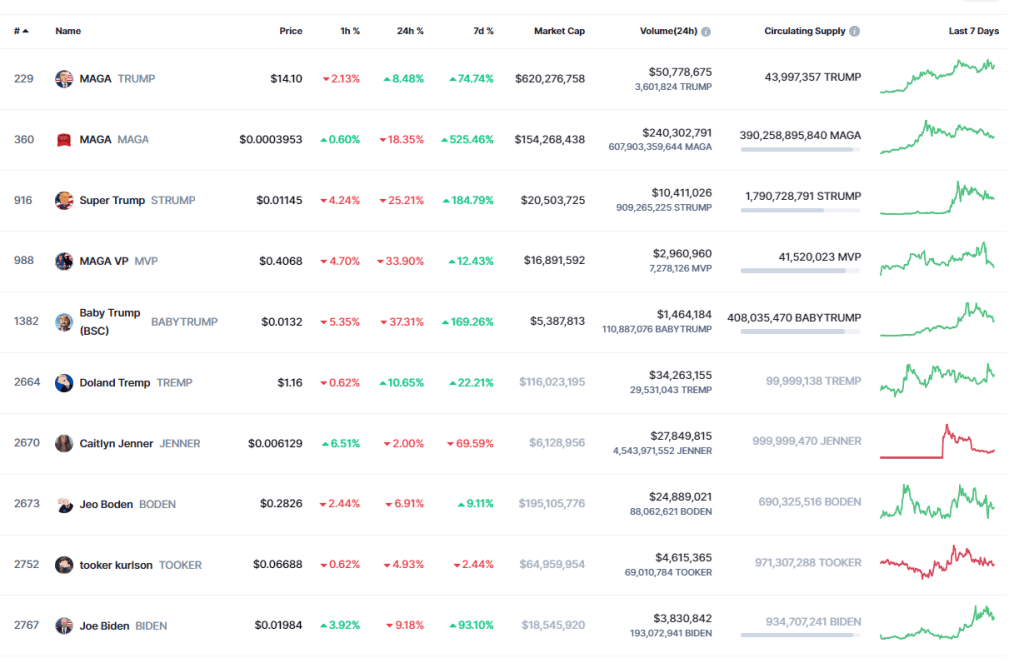Image resolution: width=1024 pixels, height=663 pixels.
Task: Click the MAGA TRUMP 7-day sparkline chart
Action: tap(937, 76)
